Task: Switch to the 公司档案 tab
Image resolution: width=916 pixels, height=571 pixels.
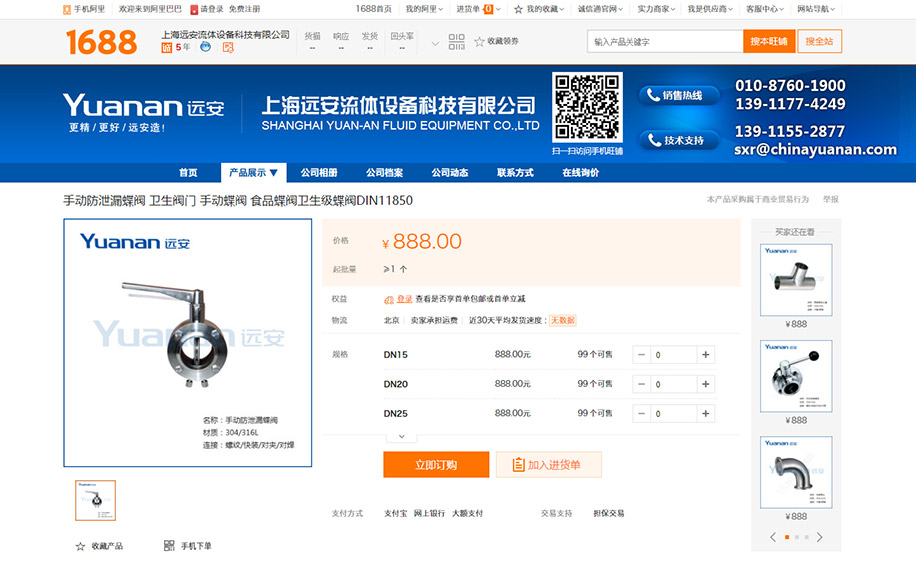Action: pyautogui.click(x=384, y=172)
